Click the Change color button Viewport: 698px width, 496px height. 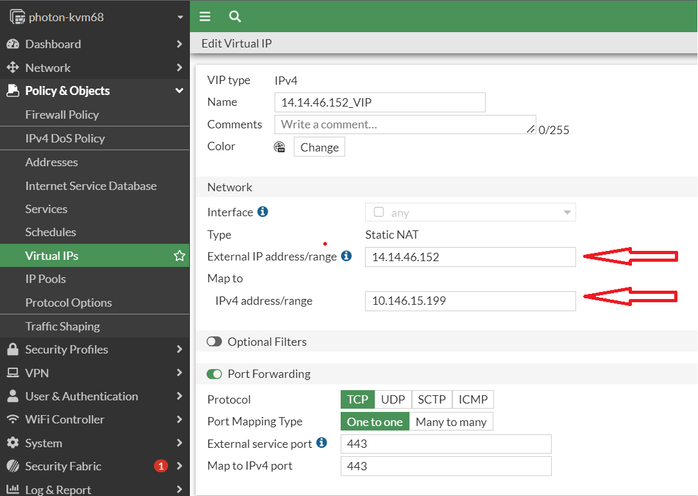(x=319, y=147)
